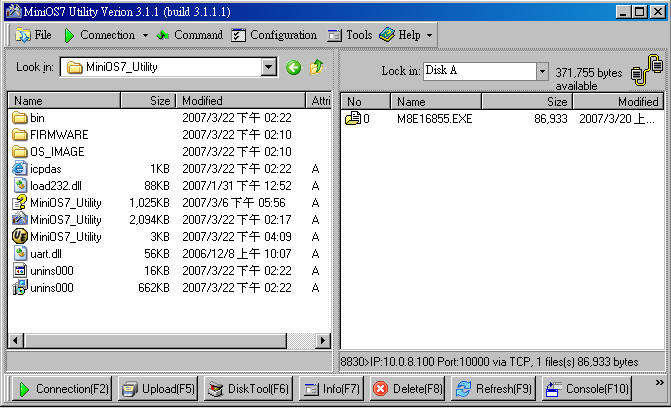
Task: Select the load232.dll file icon
Action: pos(20,185)
